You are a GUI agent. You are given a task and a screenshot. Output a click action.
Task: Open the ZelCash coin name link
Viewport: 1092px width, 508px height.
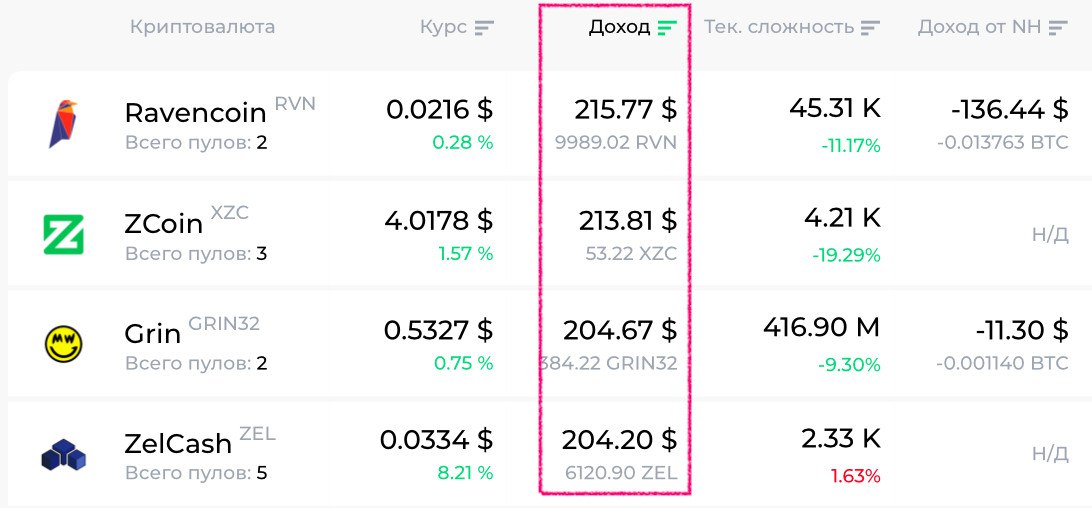(x=178, y=443)
